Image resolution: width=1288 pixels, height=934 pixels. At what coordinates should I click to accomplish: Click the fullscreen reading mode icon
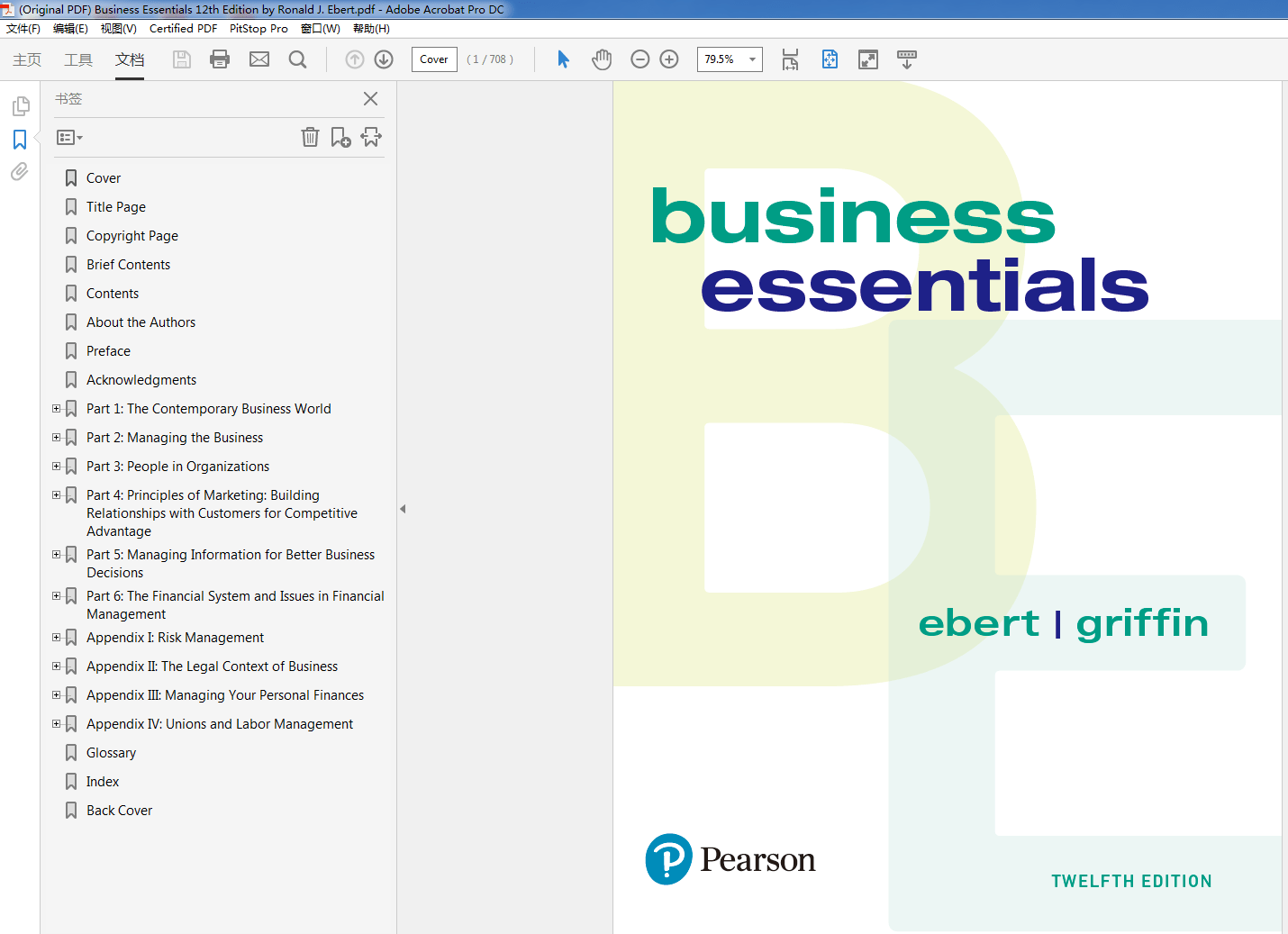tap(867, 59)
